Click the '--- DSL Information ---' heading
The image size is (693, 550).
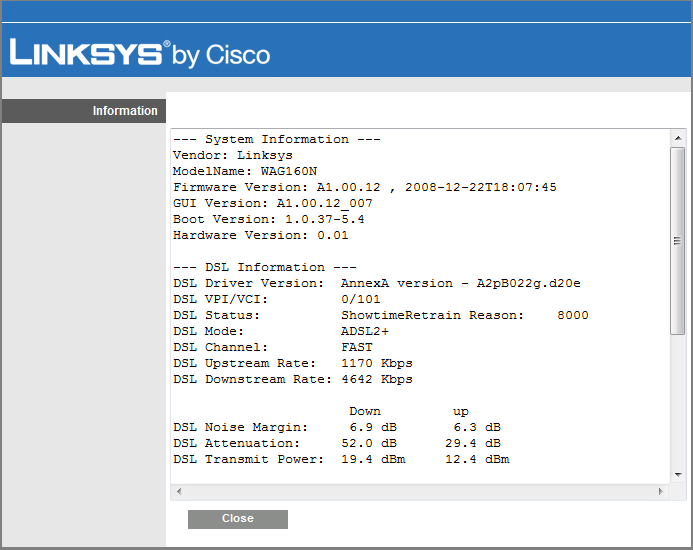[265, 267]
